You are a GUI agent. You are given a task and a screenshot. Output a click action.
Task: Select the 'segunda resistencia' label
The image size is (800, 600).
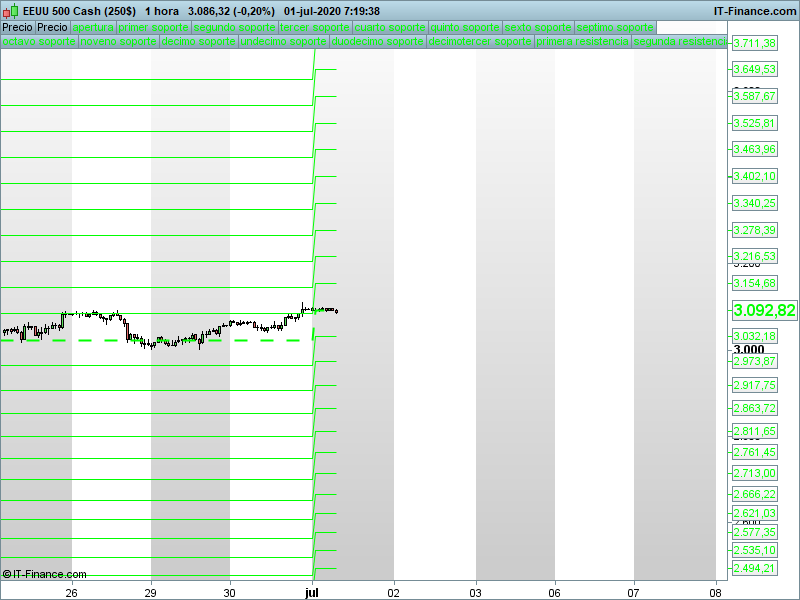(x=679, y=41)
